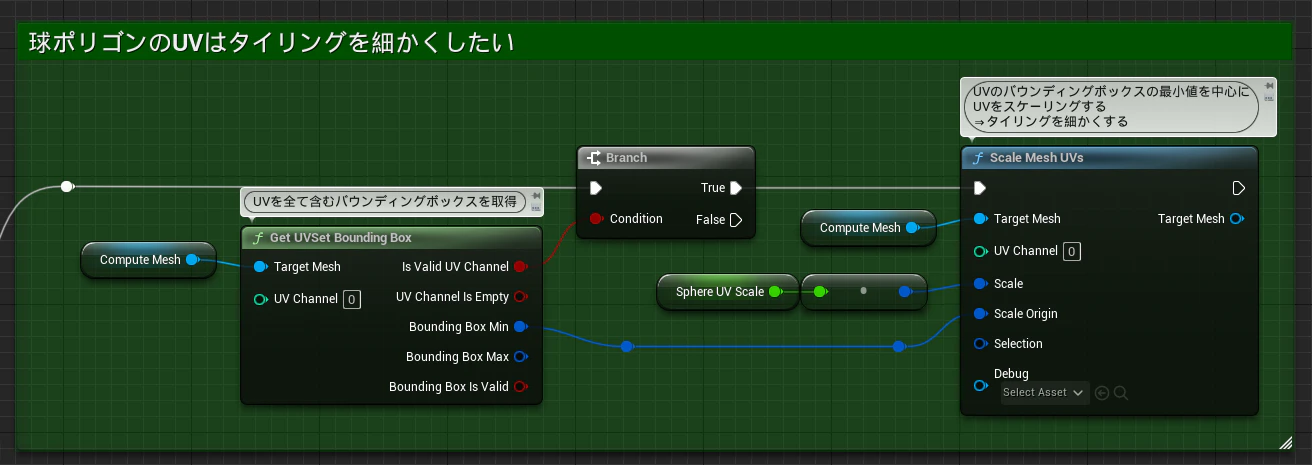Screen dimensions: 1312x465
Task: Click UV Channel pin on Get UVSet Bounding Box
Action: coord(261,299)
